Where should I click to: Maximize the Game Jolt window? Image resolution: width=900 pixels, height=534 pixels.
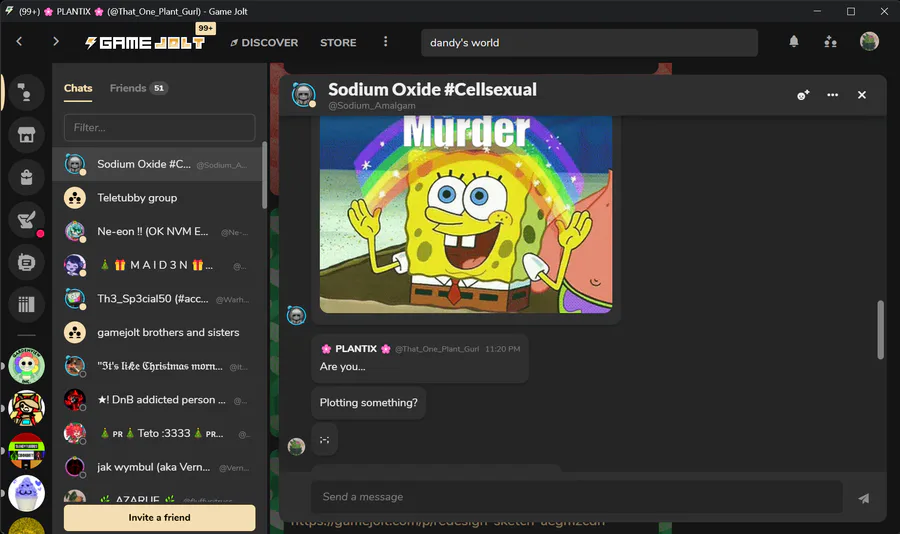tap(851, 11)
